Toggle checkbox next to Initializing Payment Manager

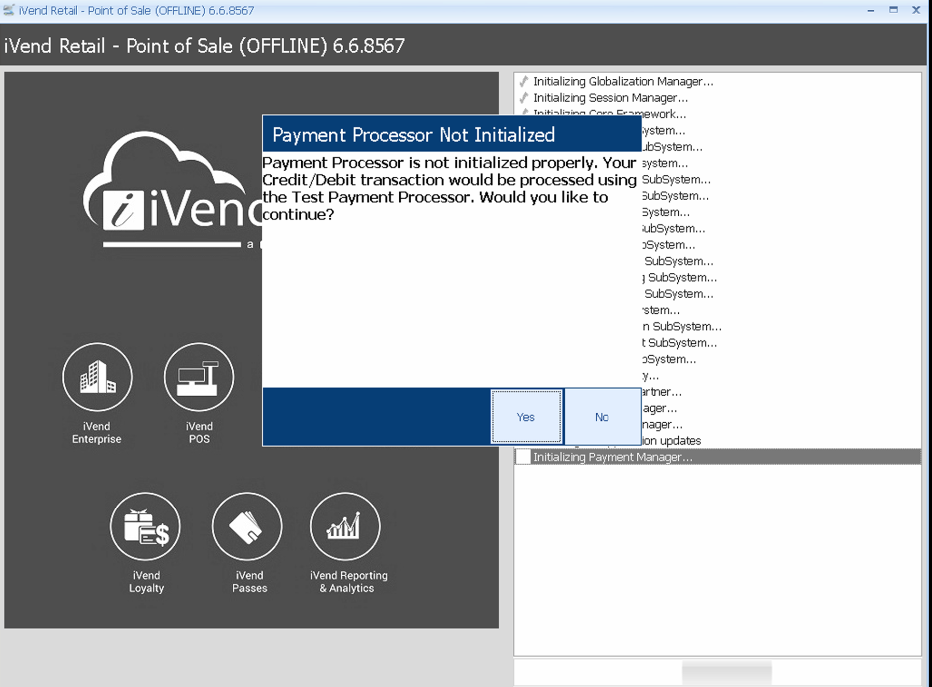[x=523, y=457]
